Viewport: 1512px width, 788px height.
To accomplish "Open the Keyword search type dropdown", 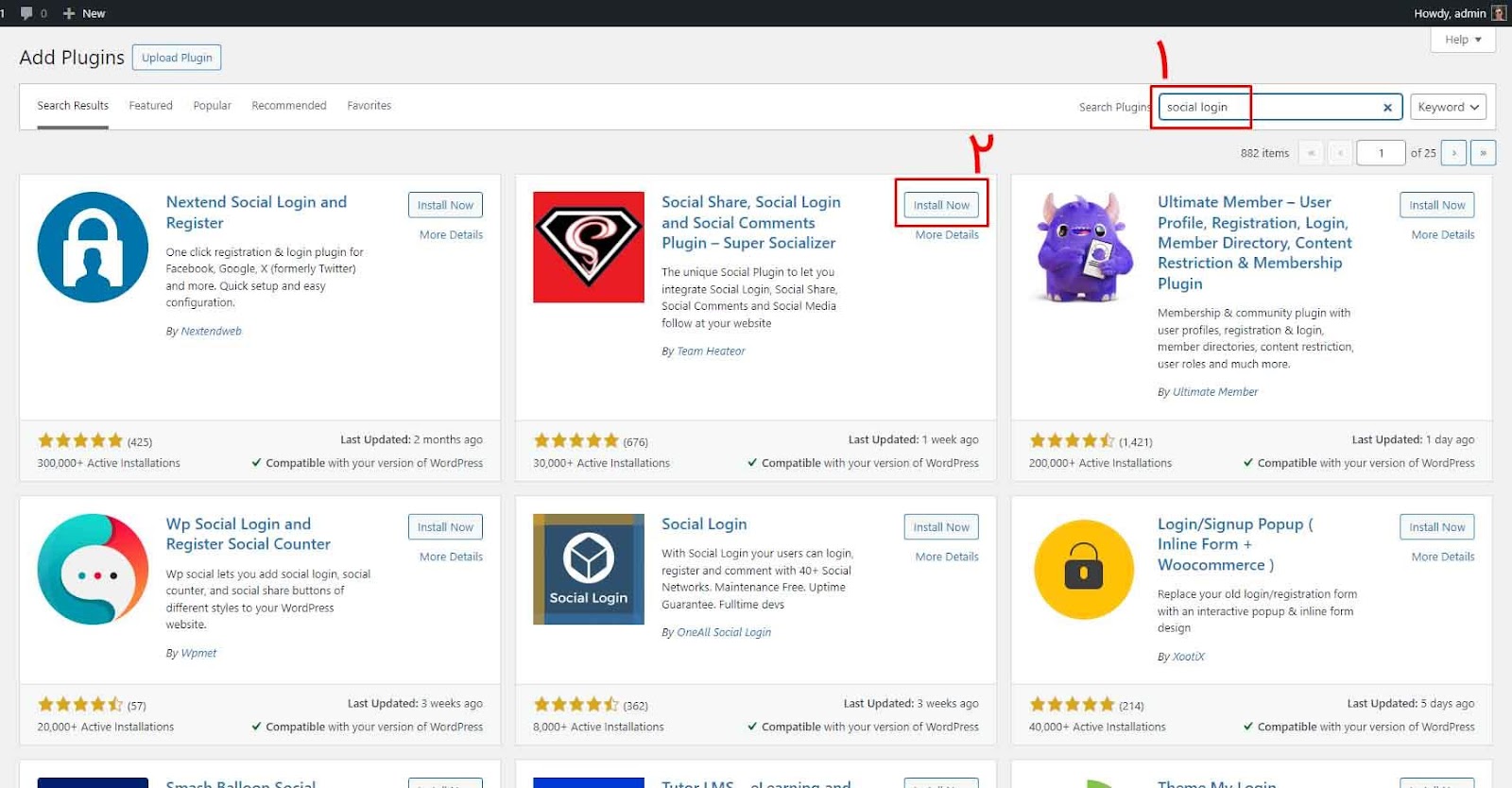I will coord(1448,107).
